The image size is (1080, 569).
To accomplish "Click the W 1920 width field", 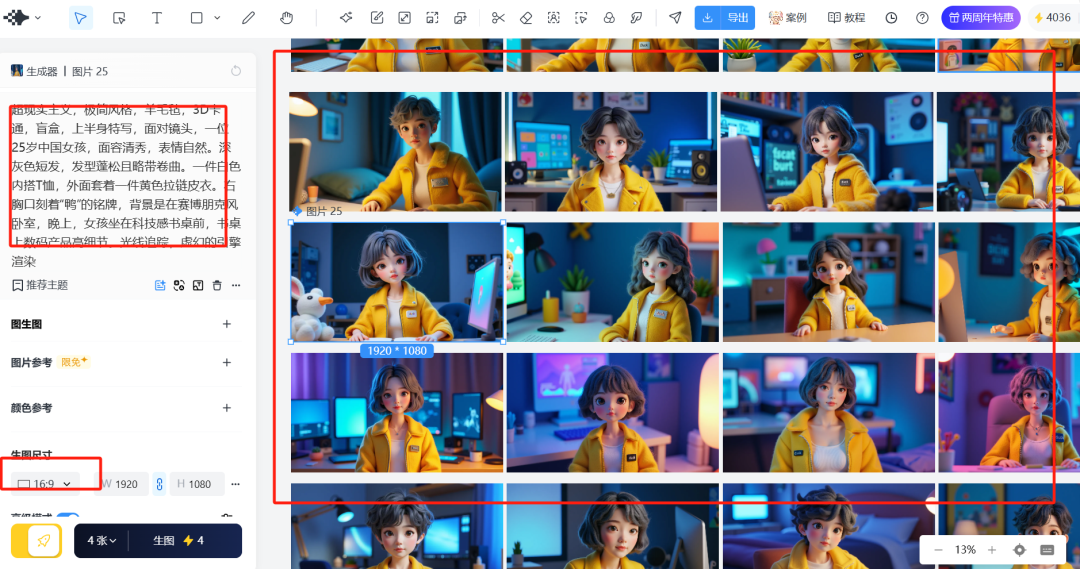I will pos(121,484).
